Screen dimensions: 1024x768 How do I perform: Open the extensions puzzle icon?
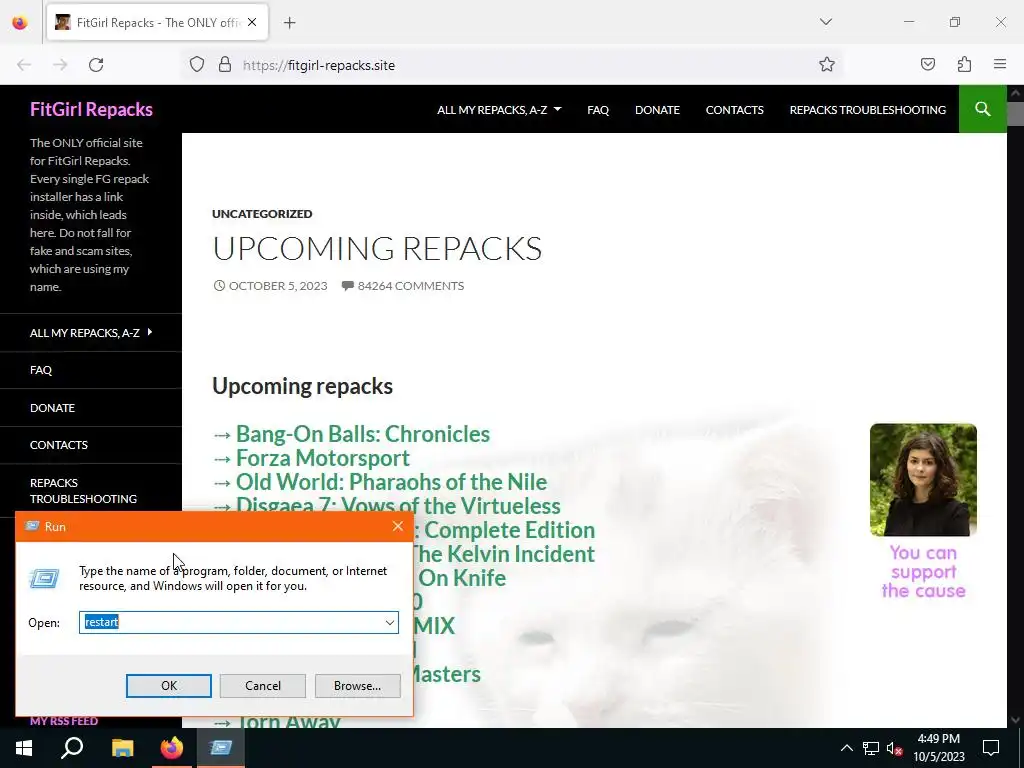point(964,64)
